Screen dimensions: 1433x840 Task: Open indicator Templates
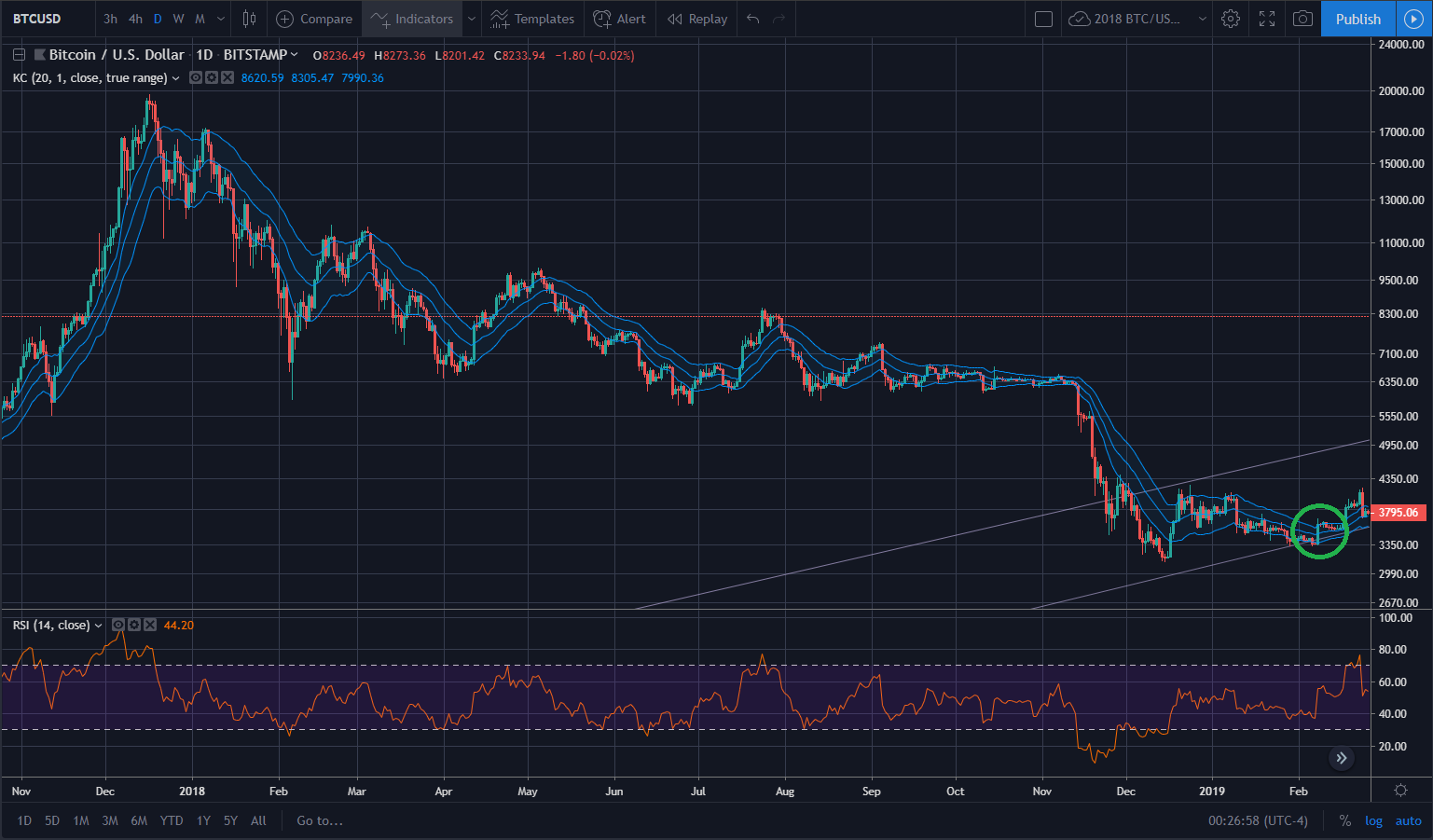(x=530, y=19)
